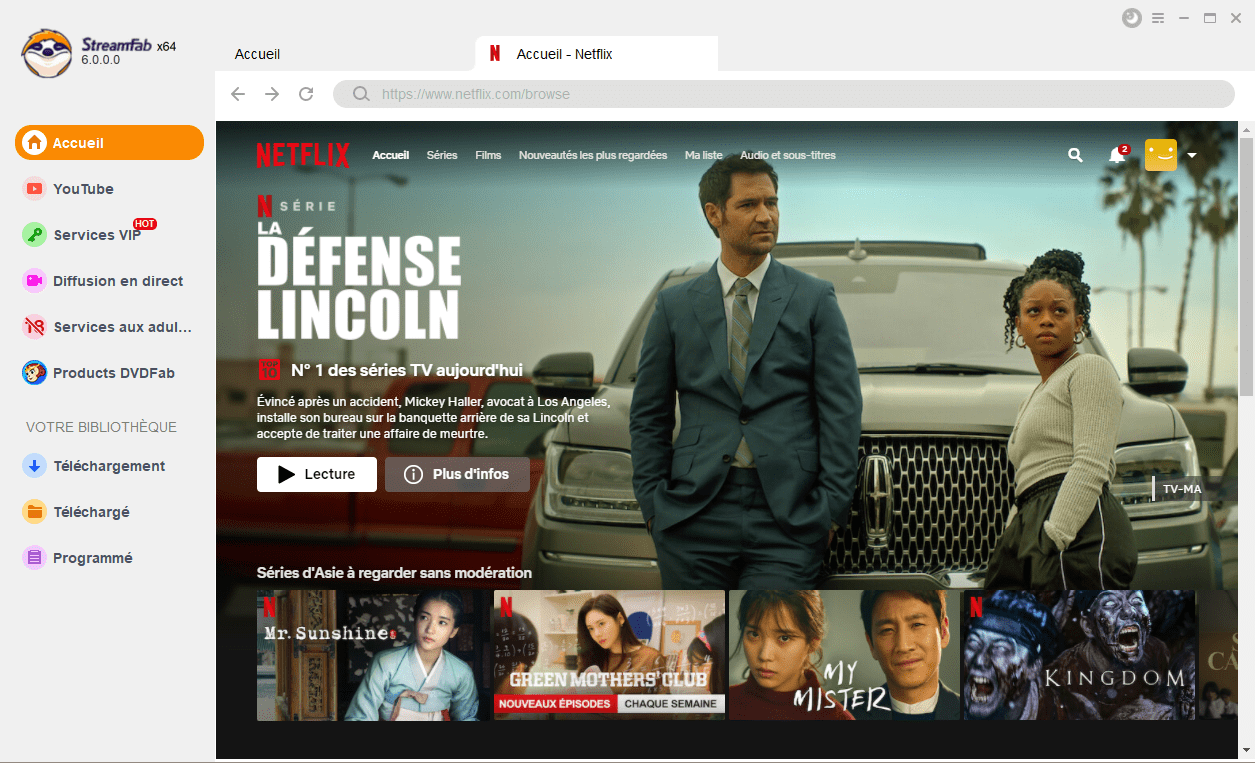Viewport: 1255px width, 763px height.
Task: Open Ma liste on Netflix
Action: [x=704, y=155]
